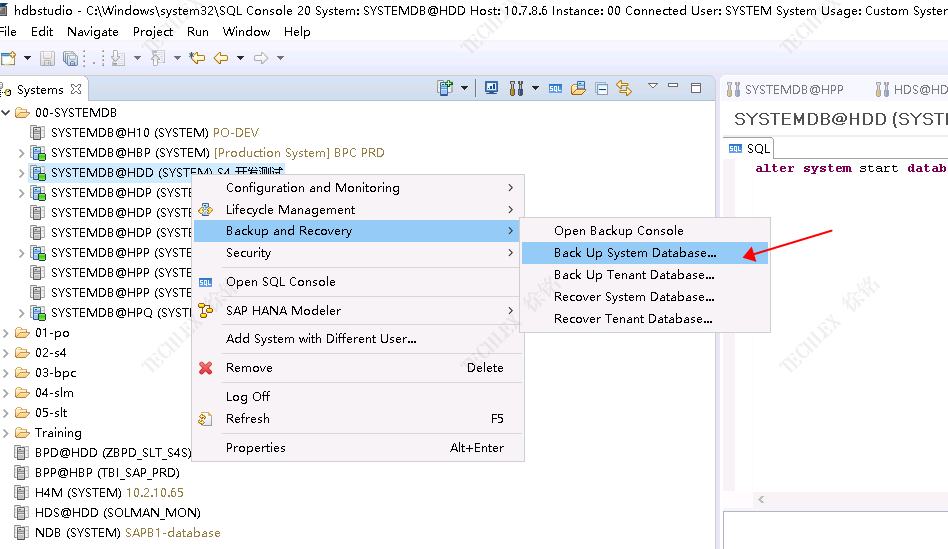Open SQL console icon in Systems toolbar
The image size is (948, 549).
coord(557,88)
